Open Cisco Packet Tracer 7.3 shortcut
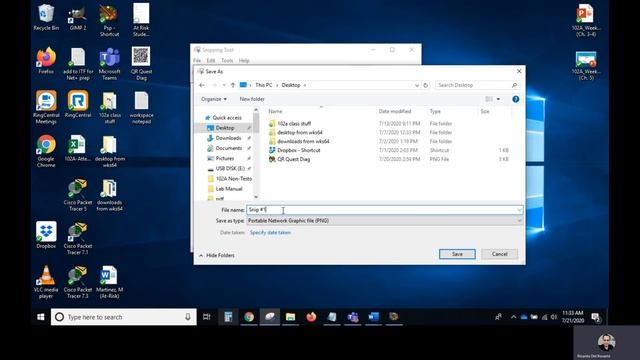Screen dimensions: 640x360 [78, 282]
